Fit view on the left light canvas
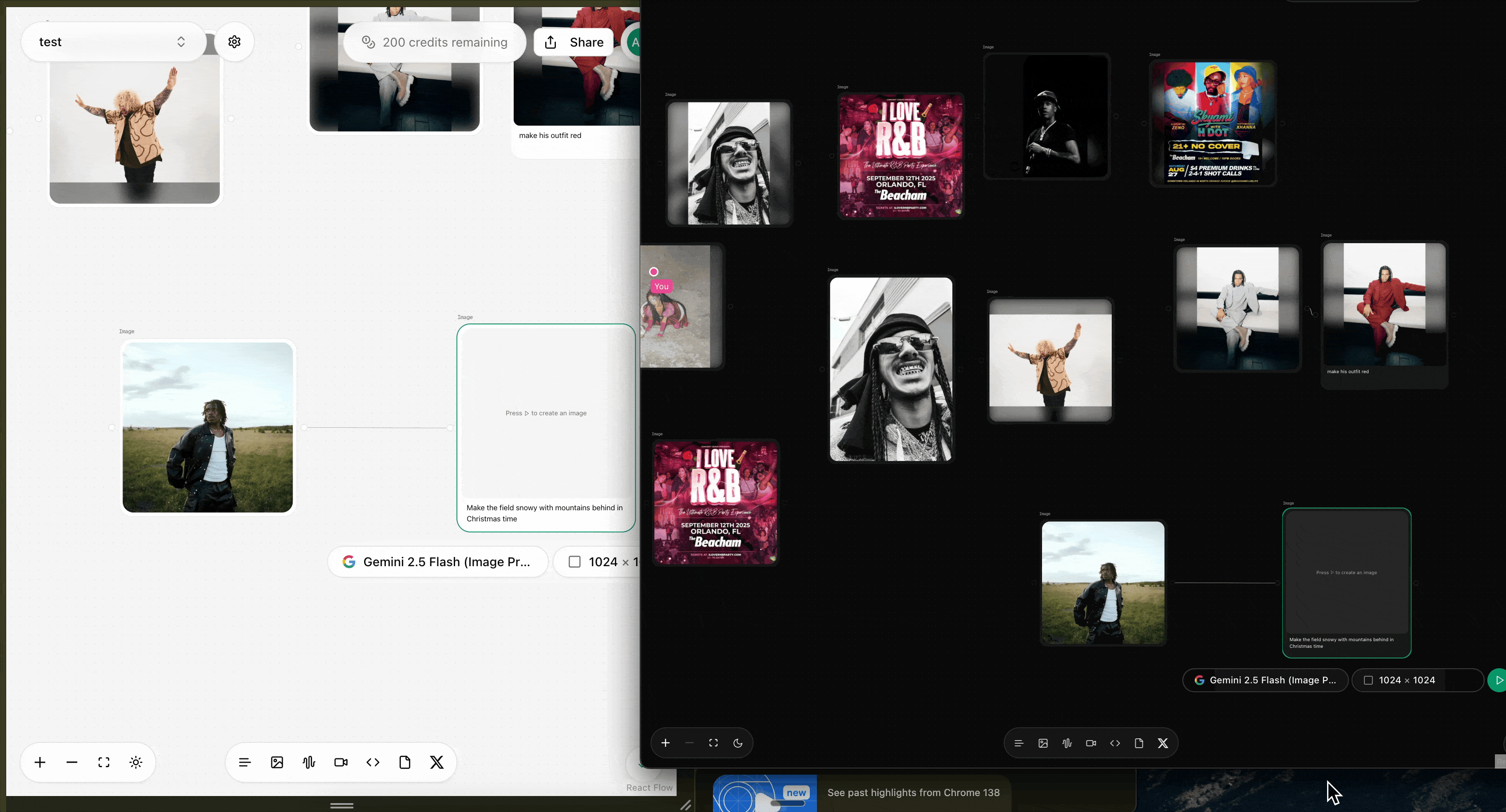Image resolution: width=1506 pixels, height=812 pixels. tap(104, 762)
